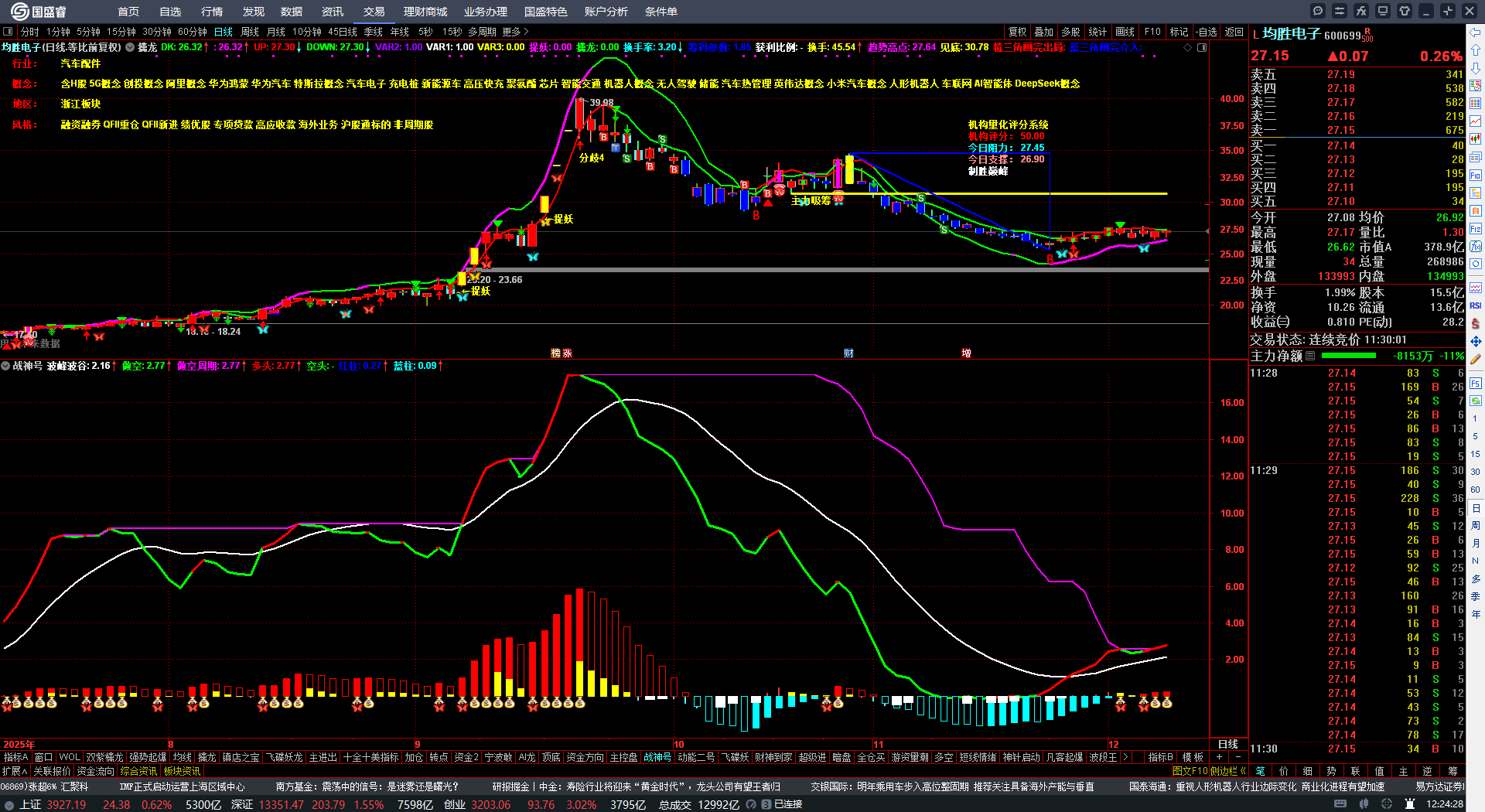Click the 统计 statistics button
This screenshot has width=1485, height=812.
[x=1098, y=32]
